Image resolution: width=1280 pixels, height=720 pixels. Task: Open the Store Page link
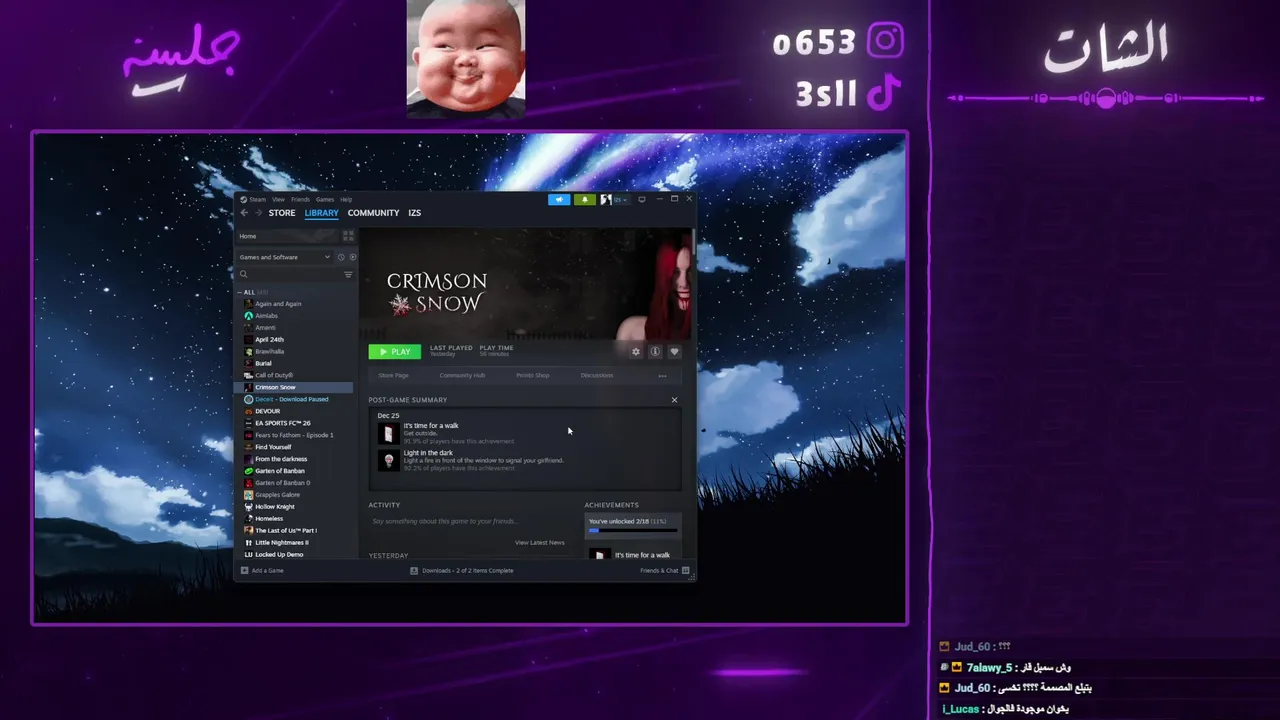click(x=393, y=376)
